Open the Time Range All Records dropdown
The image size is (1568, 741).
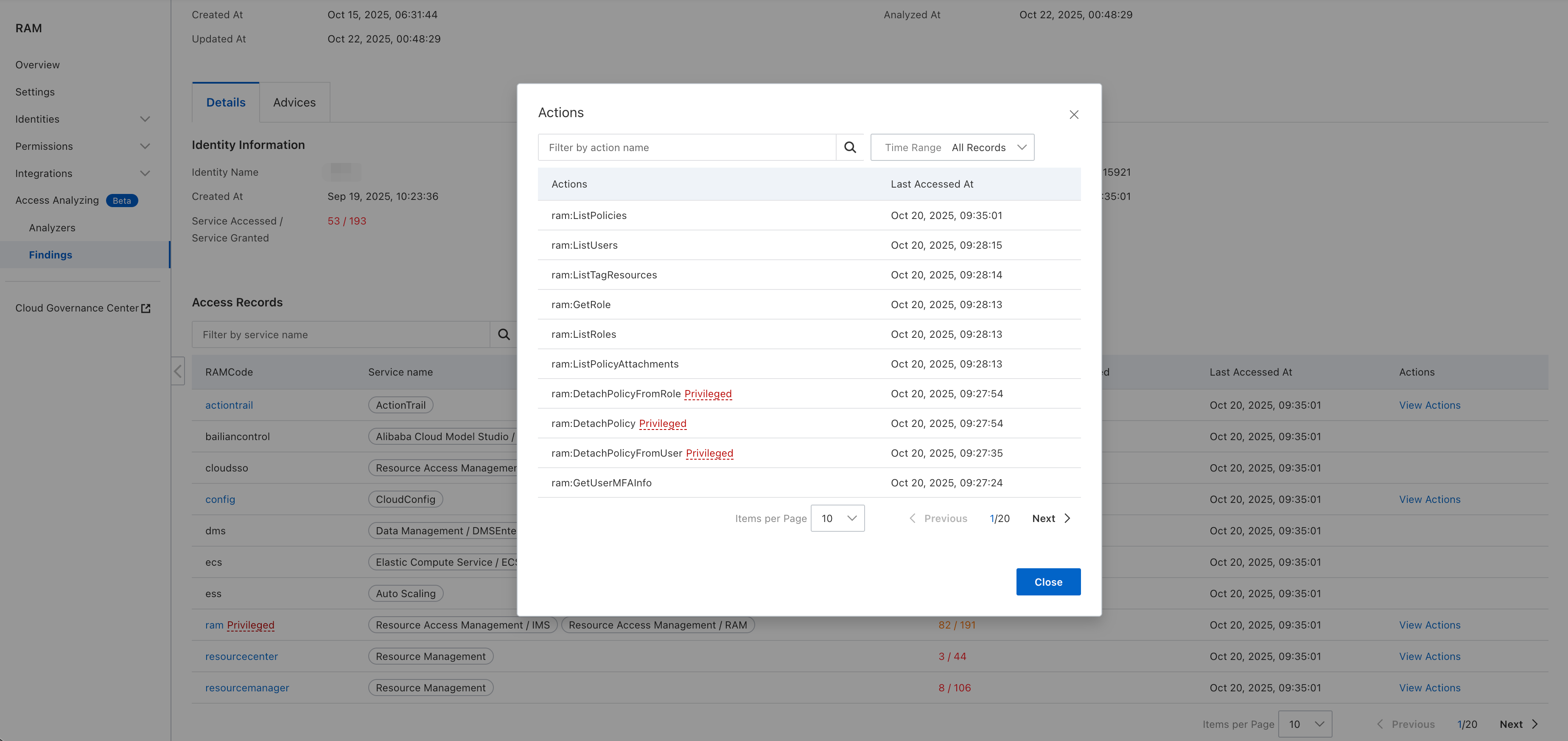click(952, 147)
